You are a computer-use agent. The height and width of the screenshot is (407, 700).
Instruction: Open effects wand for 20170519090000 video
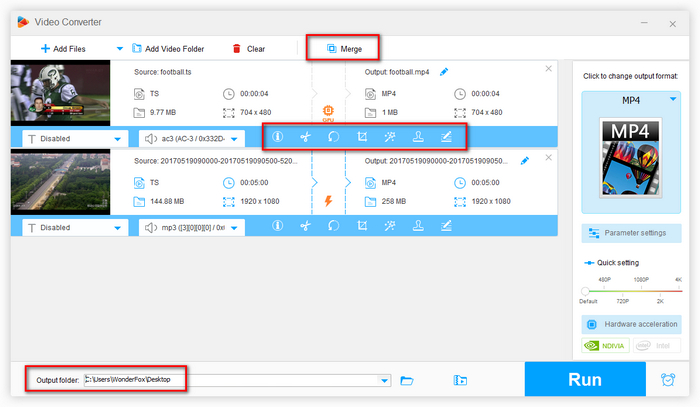coord(390,226)
